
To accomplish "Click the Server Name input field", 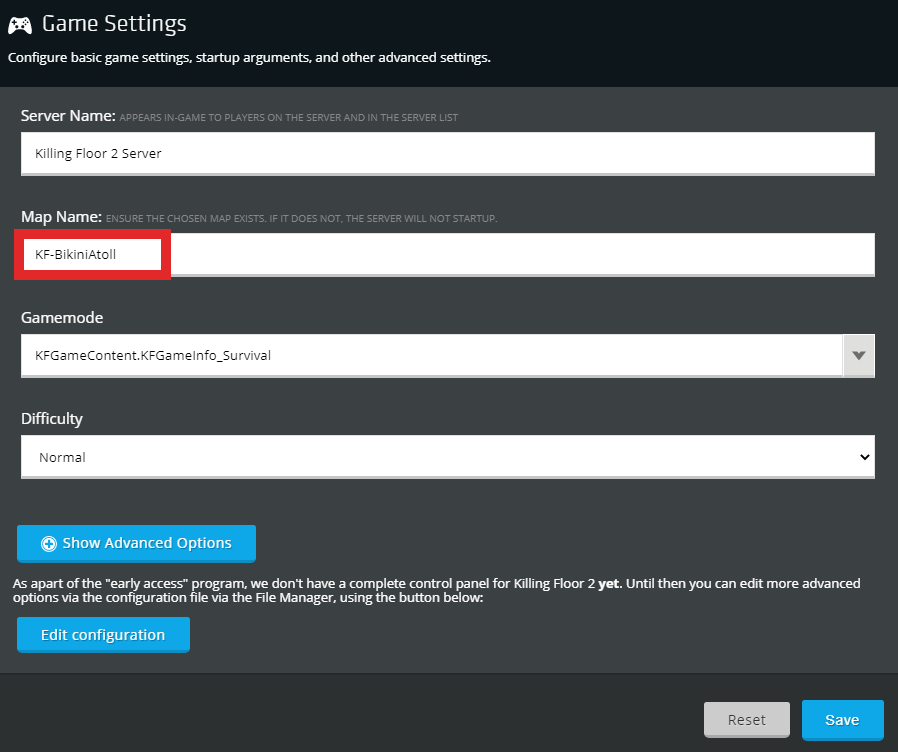I will tap(448, 153).
